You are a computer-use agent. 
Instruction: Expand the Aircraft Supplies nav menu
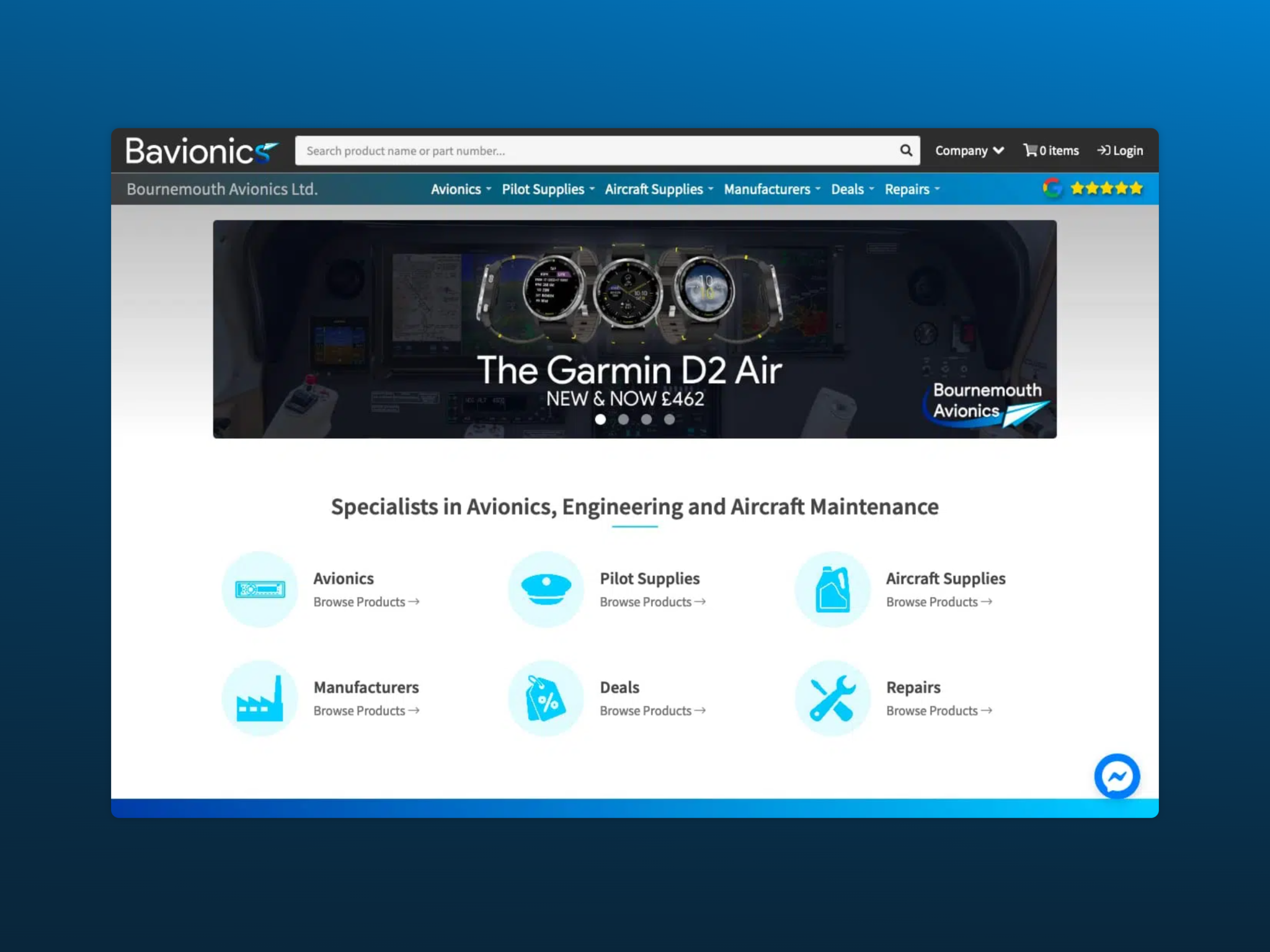coord(659,189)
